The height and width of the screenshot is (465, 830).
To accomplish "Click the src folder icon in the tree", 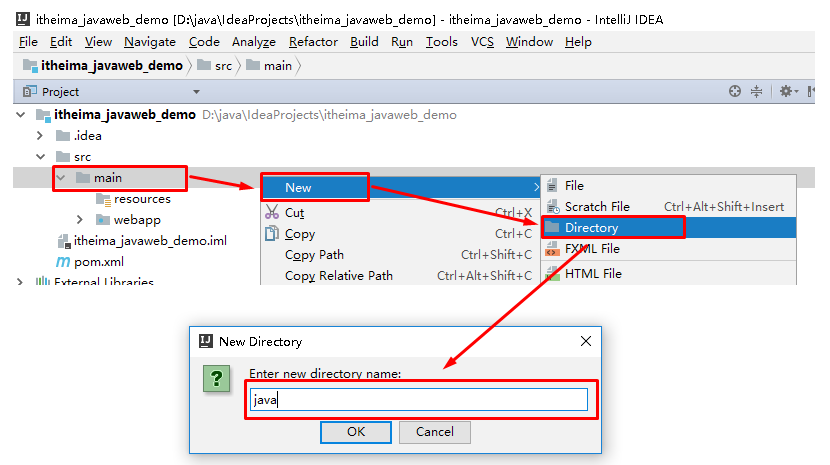I will click(63, 157).
